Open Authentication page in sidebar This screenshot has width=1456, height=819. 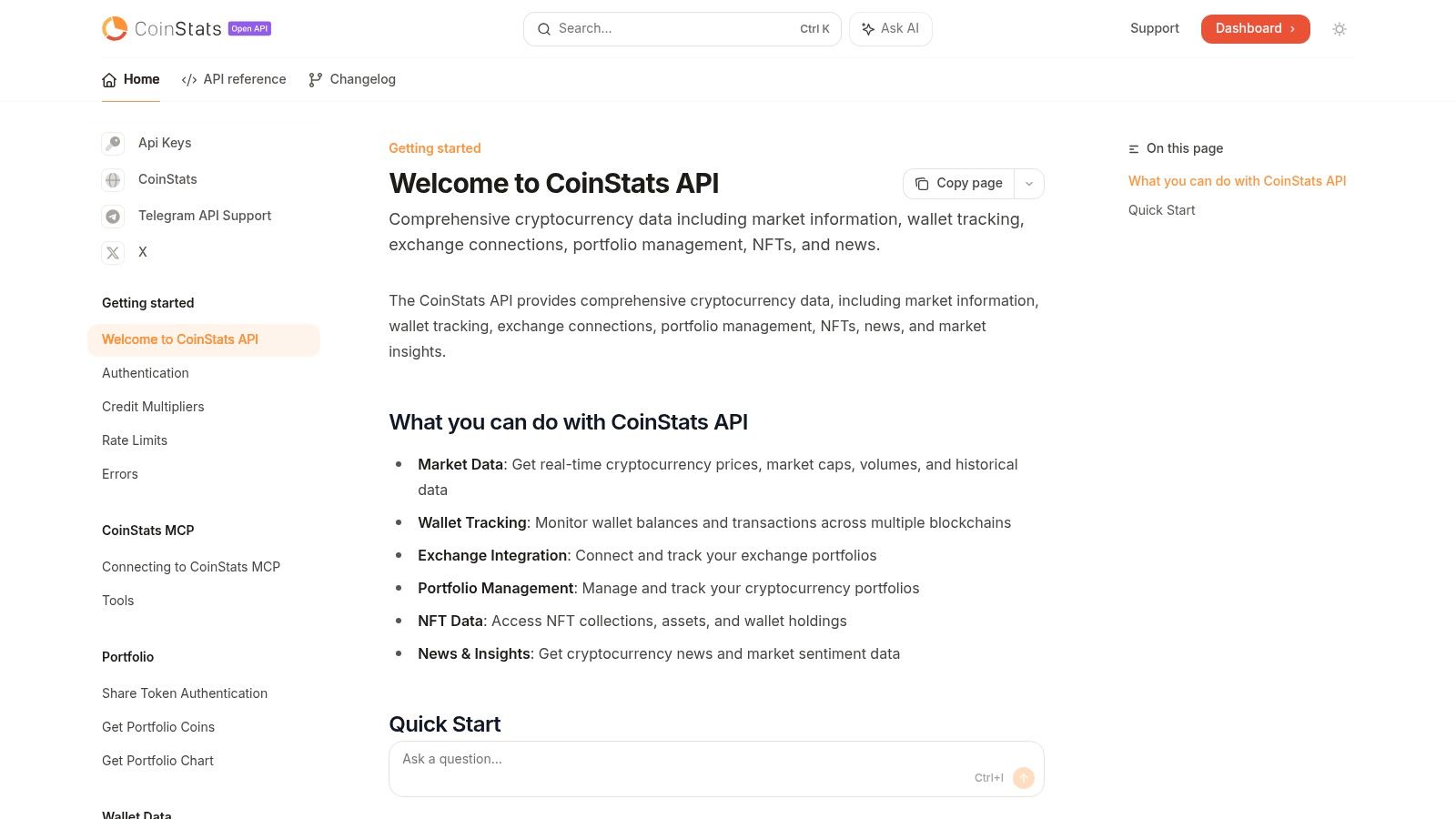point(146,373)
